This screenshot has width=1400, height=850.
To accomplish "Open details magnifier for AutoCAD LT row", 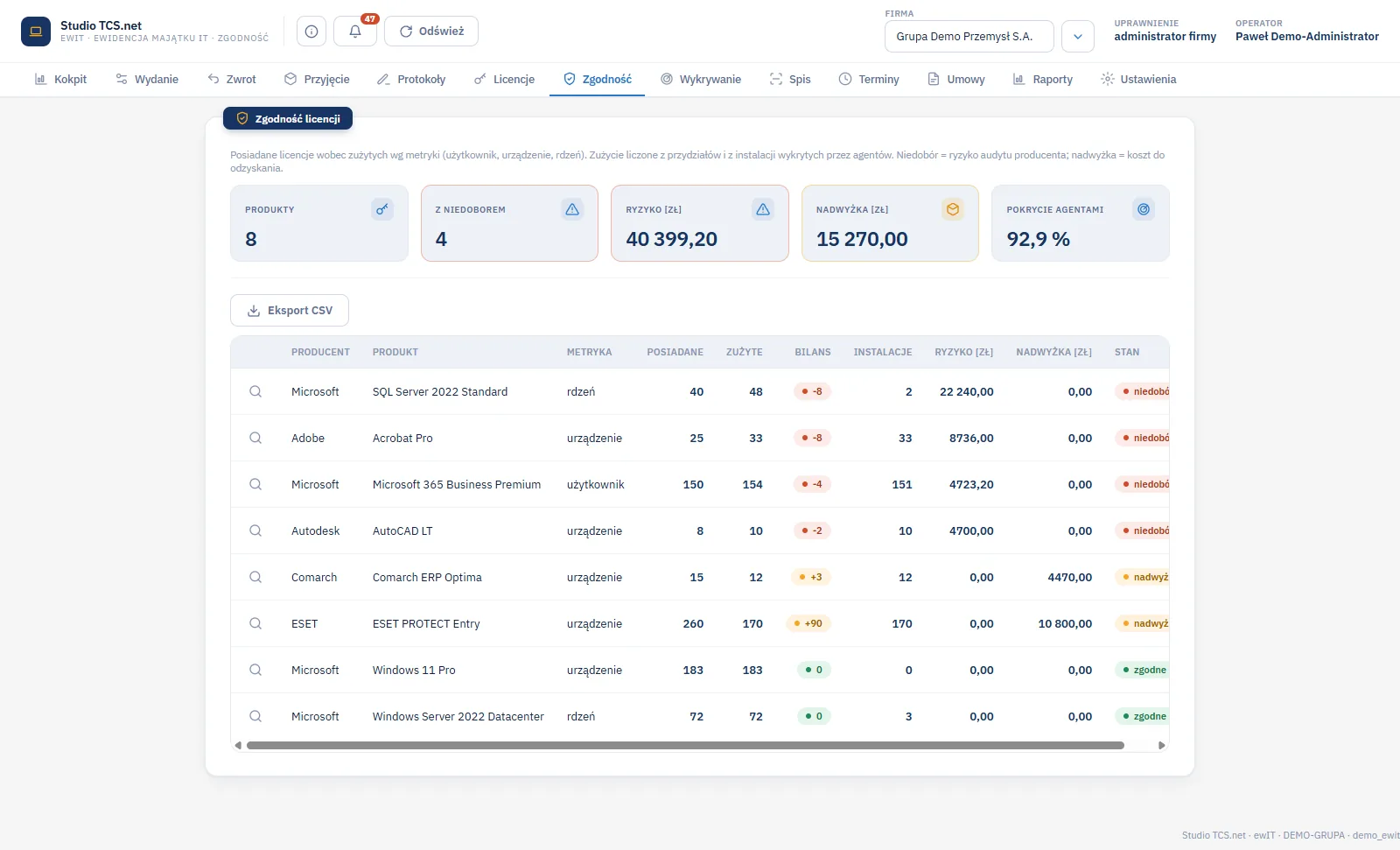I will point(255,530).
